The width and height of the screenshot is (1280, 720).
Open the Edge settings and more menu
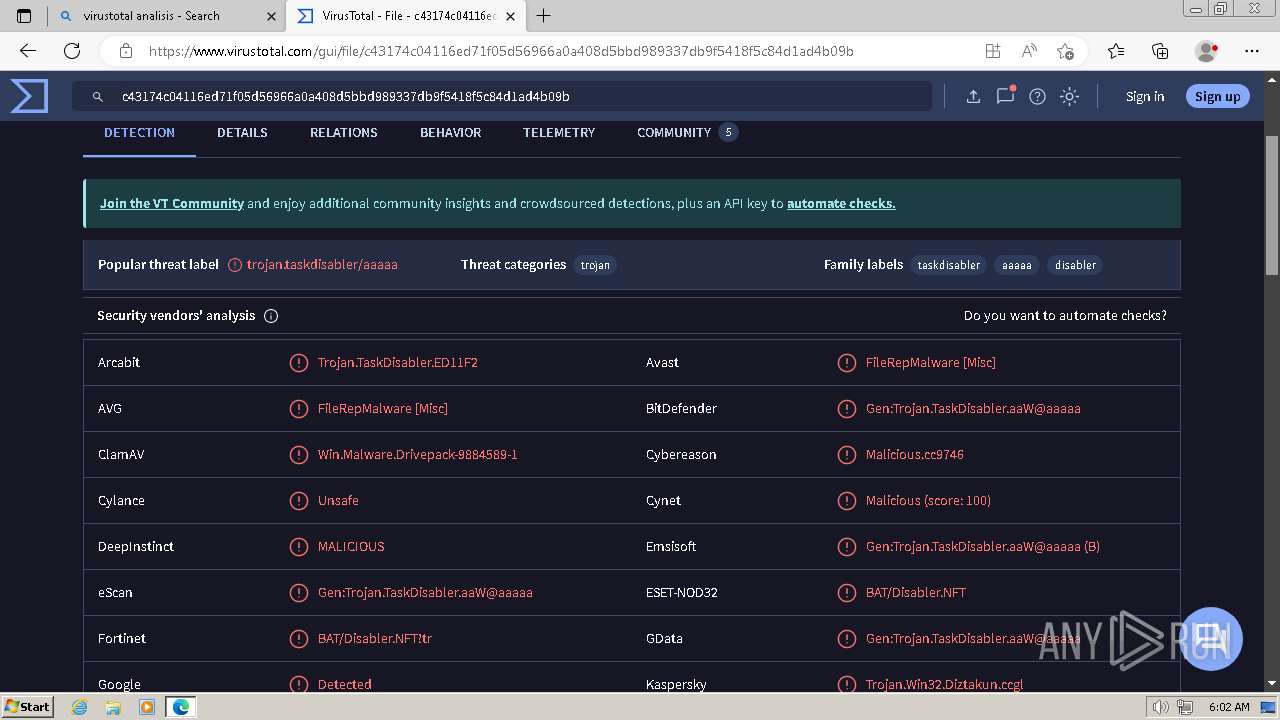coord(1252,51)
